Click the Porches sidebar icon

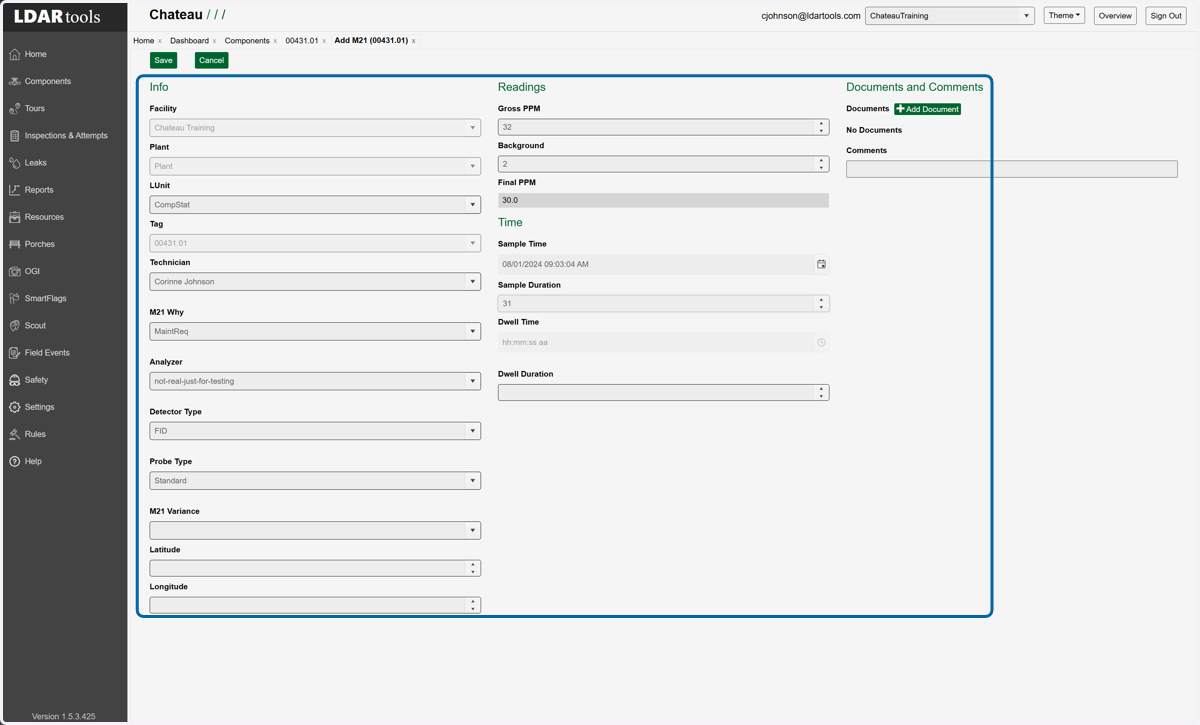(14, 244)
